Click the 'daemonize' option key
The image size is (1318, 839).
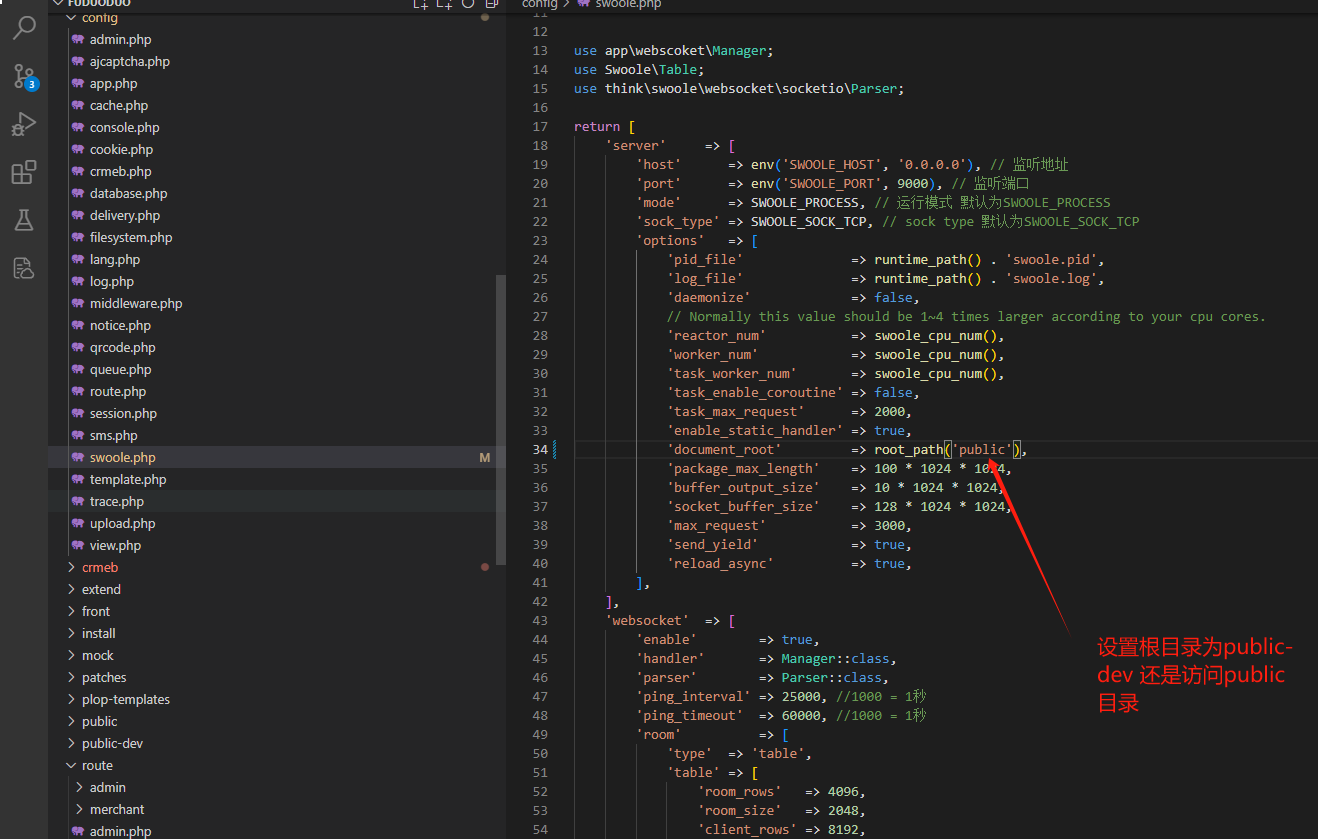coord(708,297)
